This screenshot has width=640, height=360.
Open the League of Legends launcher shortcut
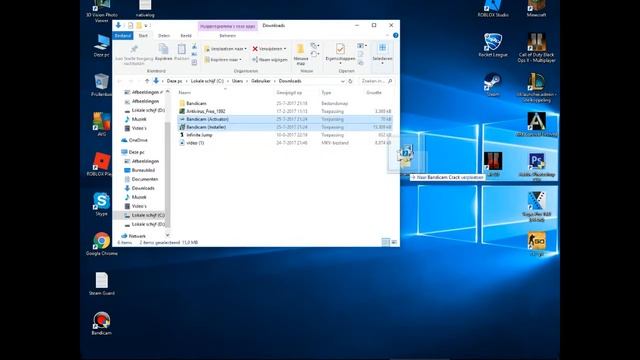536,87
